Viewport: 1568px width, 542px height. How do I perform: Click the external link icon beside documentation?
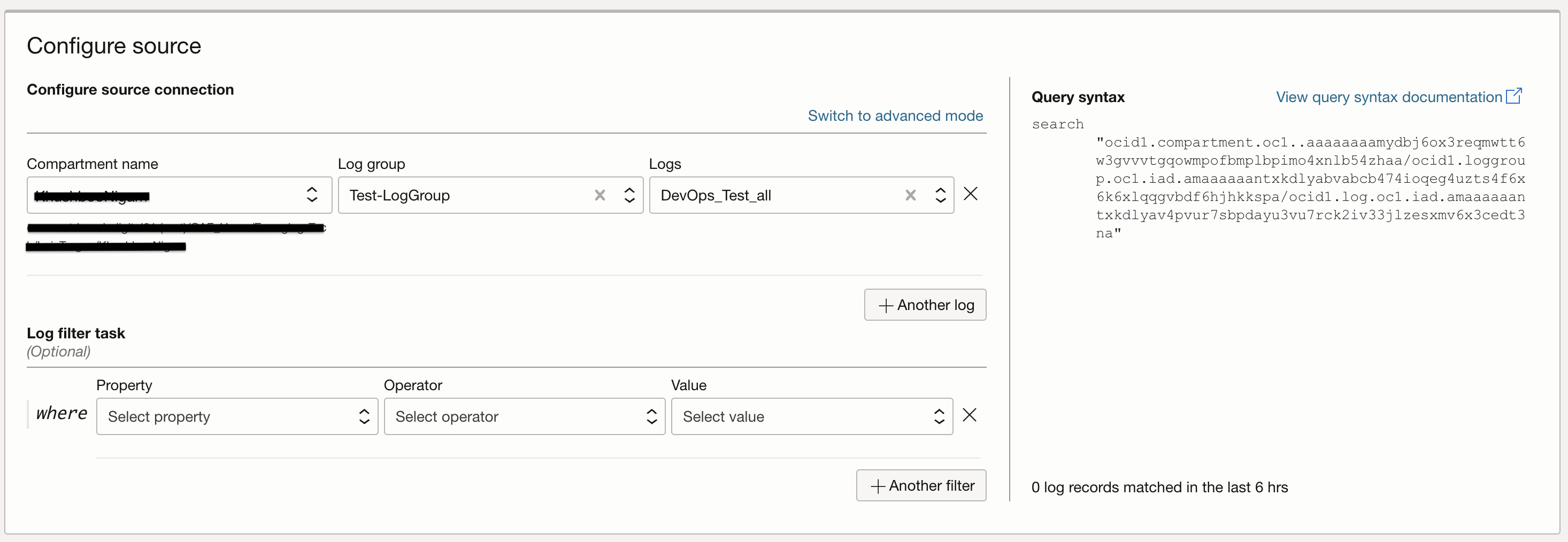click(1513, 97)
